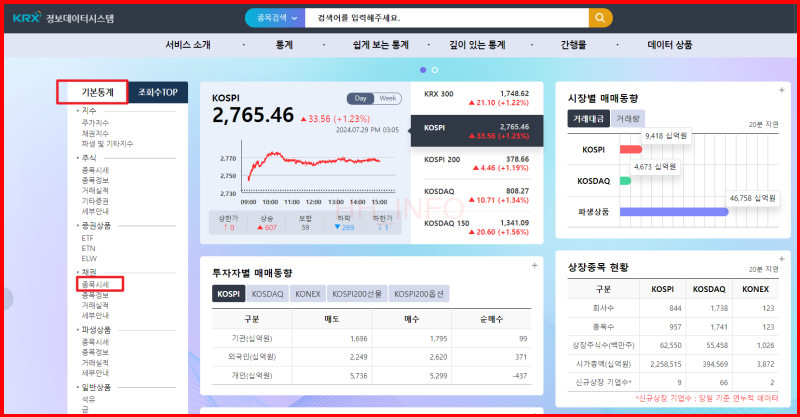Toggle the chart to Day view
800x417 pixels.
(x=361, y=99)
